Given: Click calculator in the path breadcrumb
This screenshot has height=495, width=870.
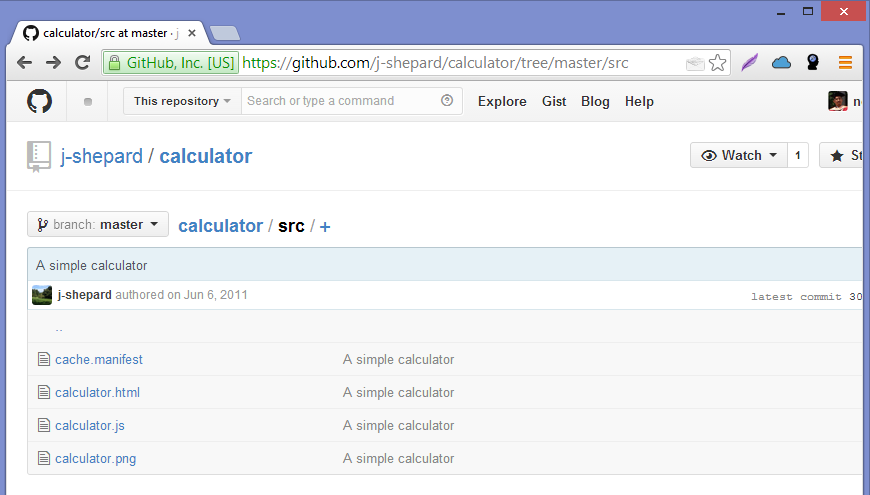Looking at the screenshot, I should tap(220, 226).
